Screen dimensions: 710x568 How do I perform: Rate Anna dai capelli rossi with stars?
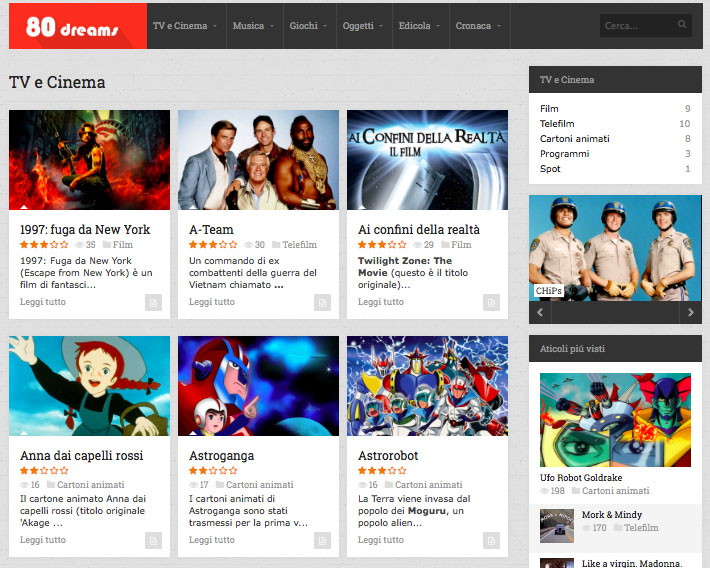click(44, 471)
